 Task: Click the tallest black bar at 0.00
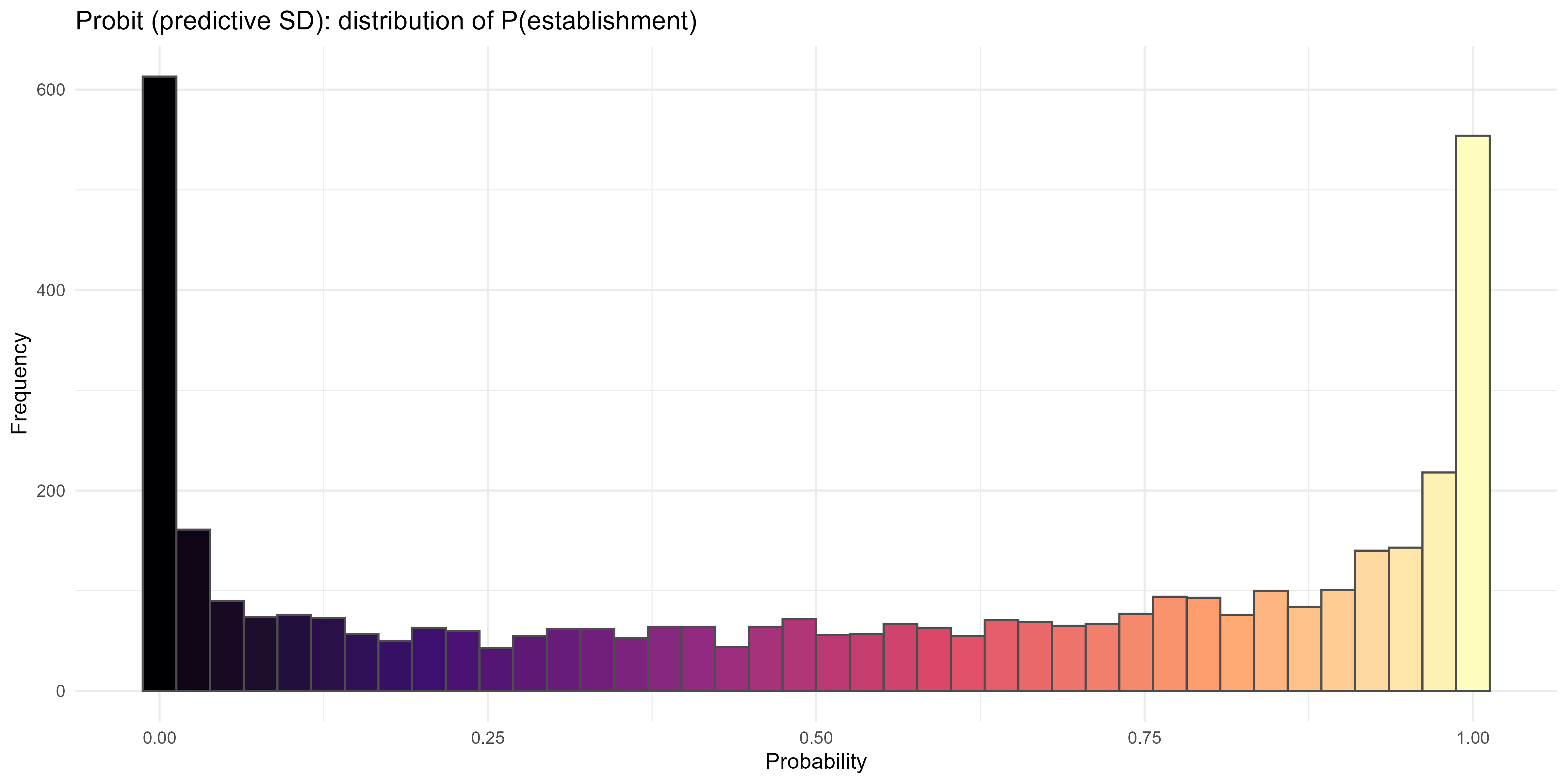(x=159, y=384)
